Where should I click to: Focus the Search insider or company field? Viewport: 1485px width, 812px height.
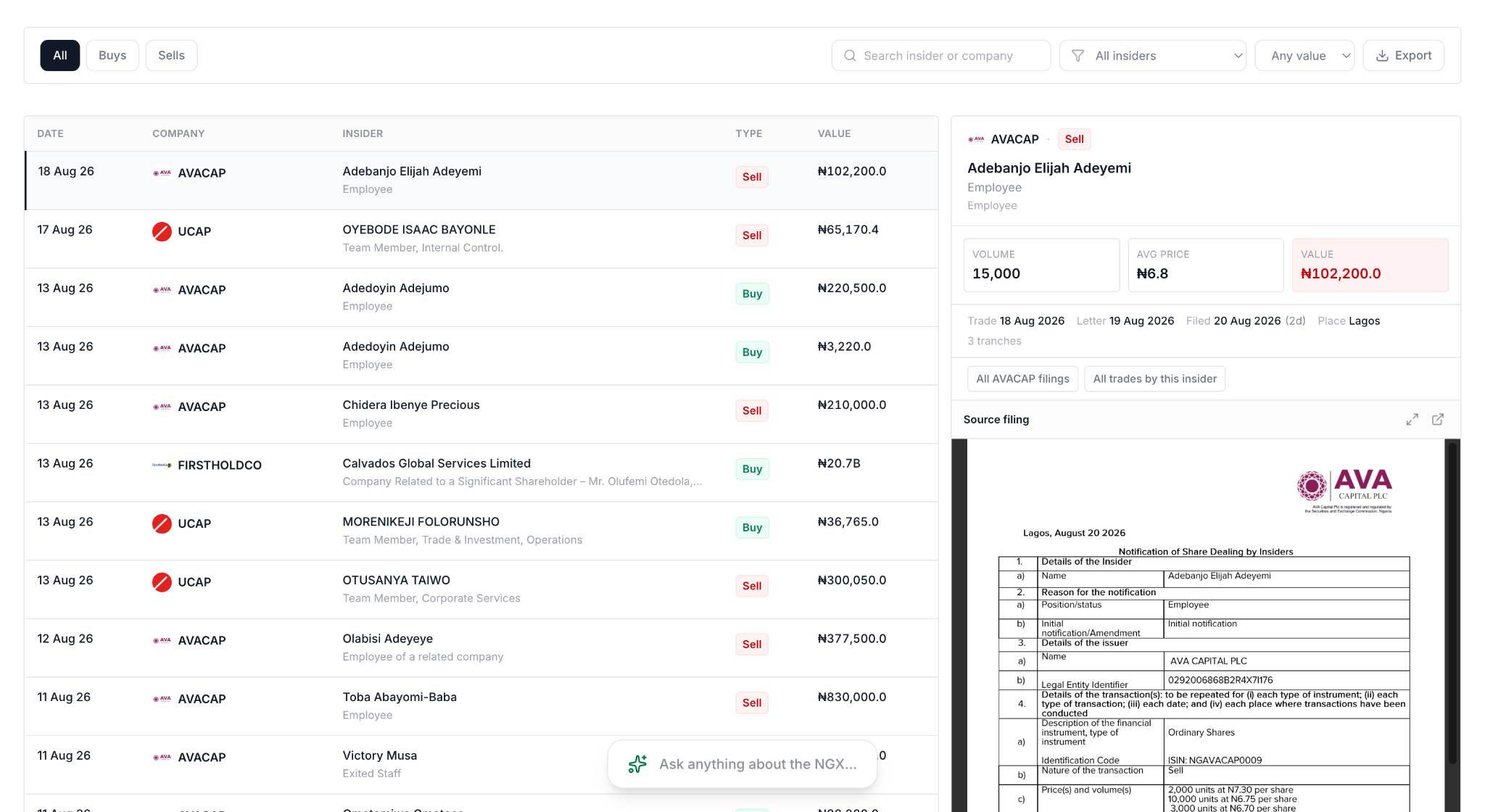point(941,56)
